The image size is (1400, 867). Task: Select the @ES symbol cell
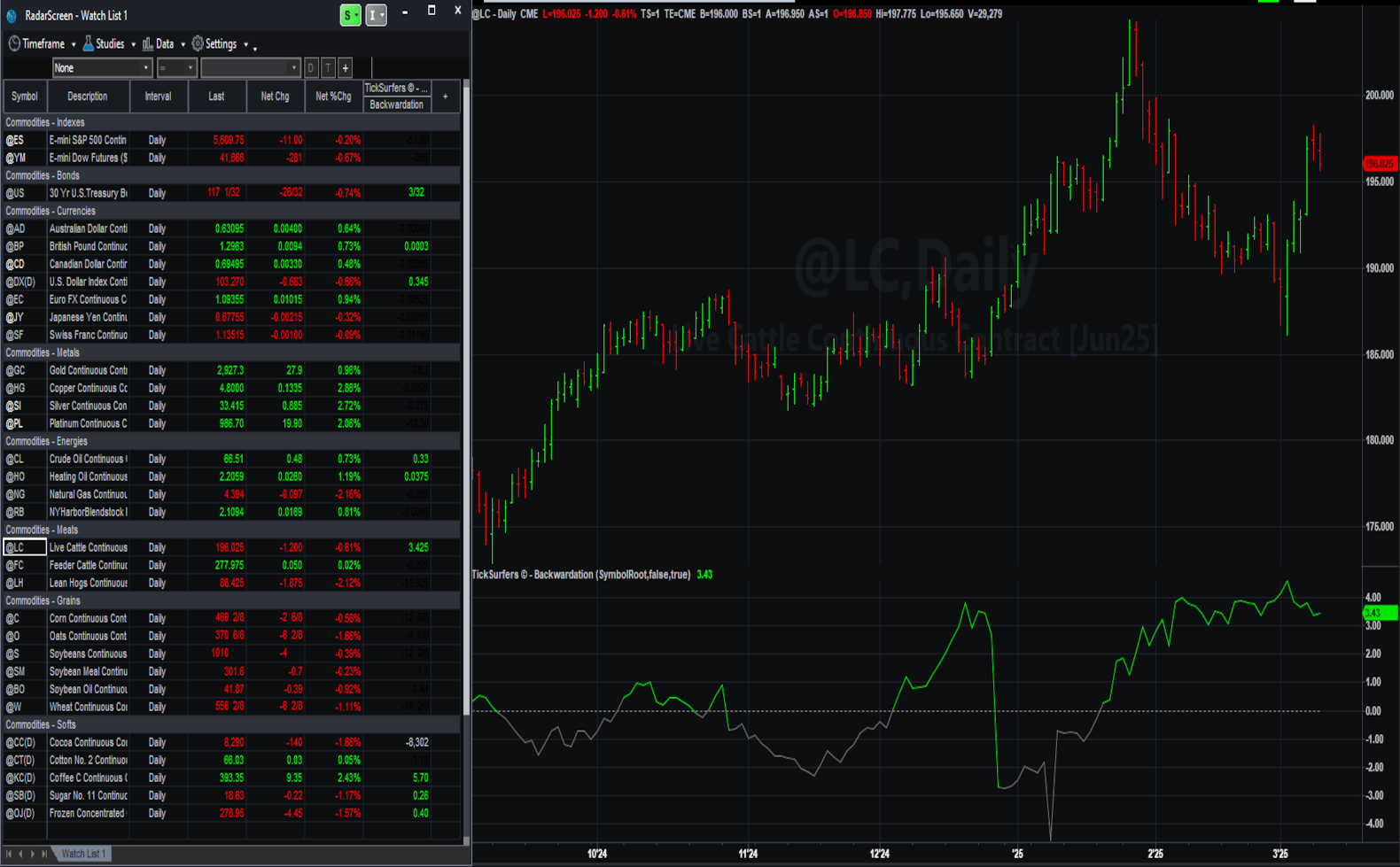point(24,140)
